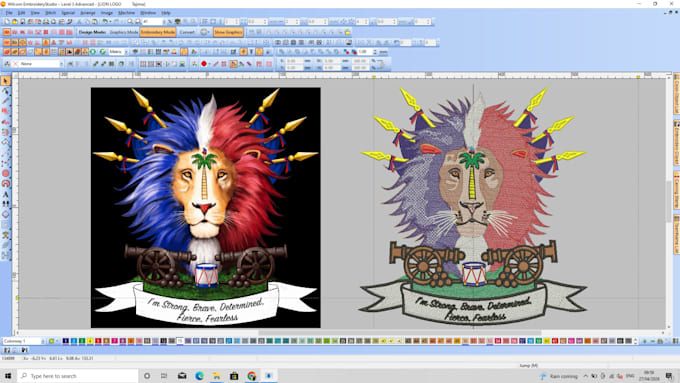
Task: Open the Edit menu
Action: pyautogui.click(x=21, y=13)
